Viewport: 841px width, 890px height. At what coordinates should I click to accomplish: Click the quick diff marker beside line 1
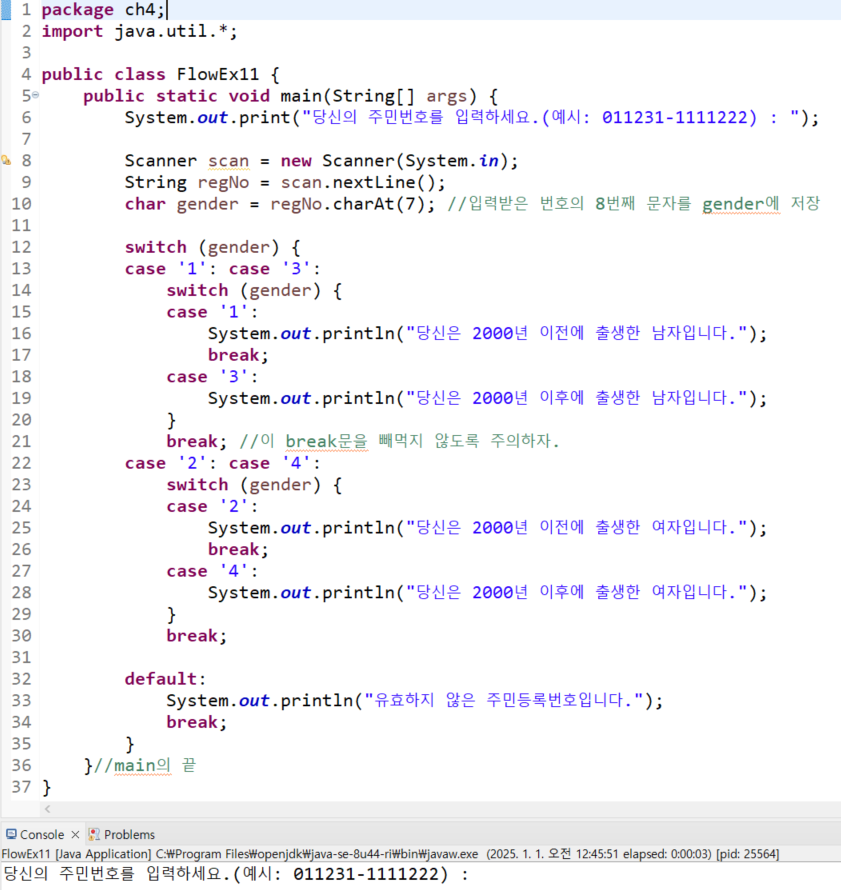[x=6, y=10]
